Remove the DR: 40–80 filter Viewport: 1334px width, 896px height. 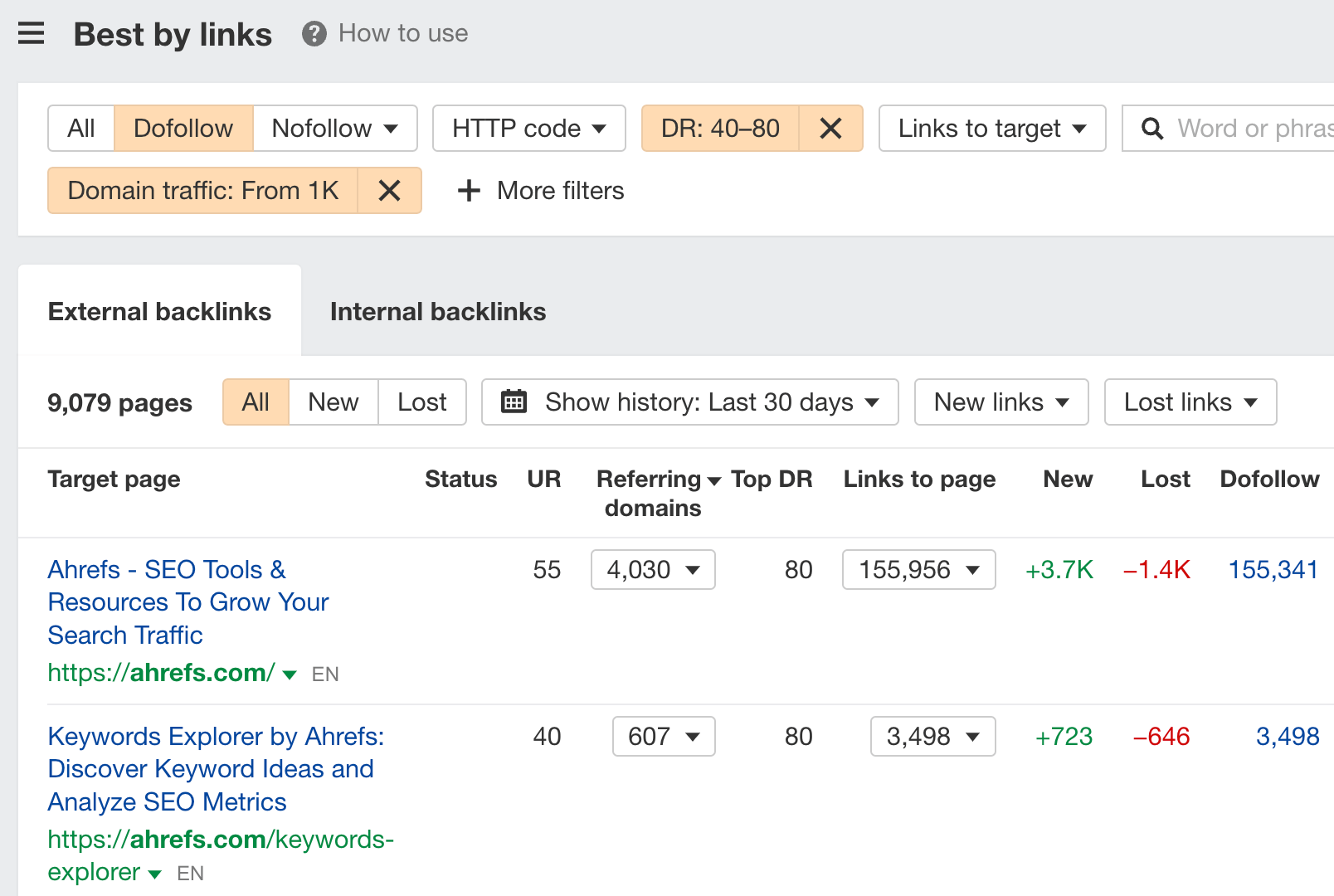(x=830, y=128)
